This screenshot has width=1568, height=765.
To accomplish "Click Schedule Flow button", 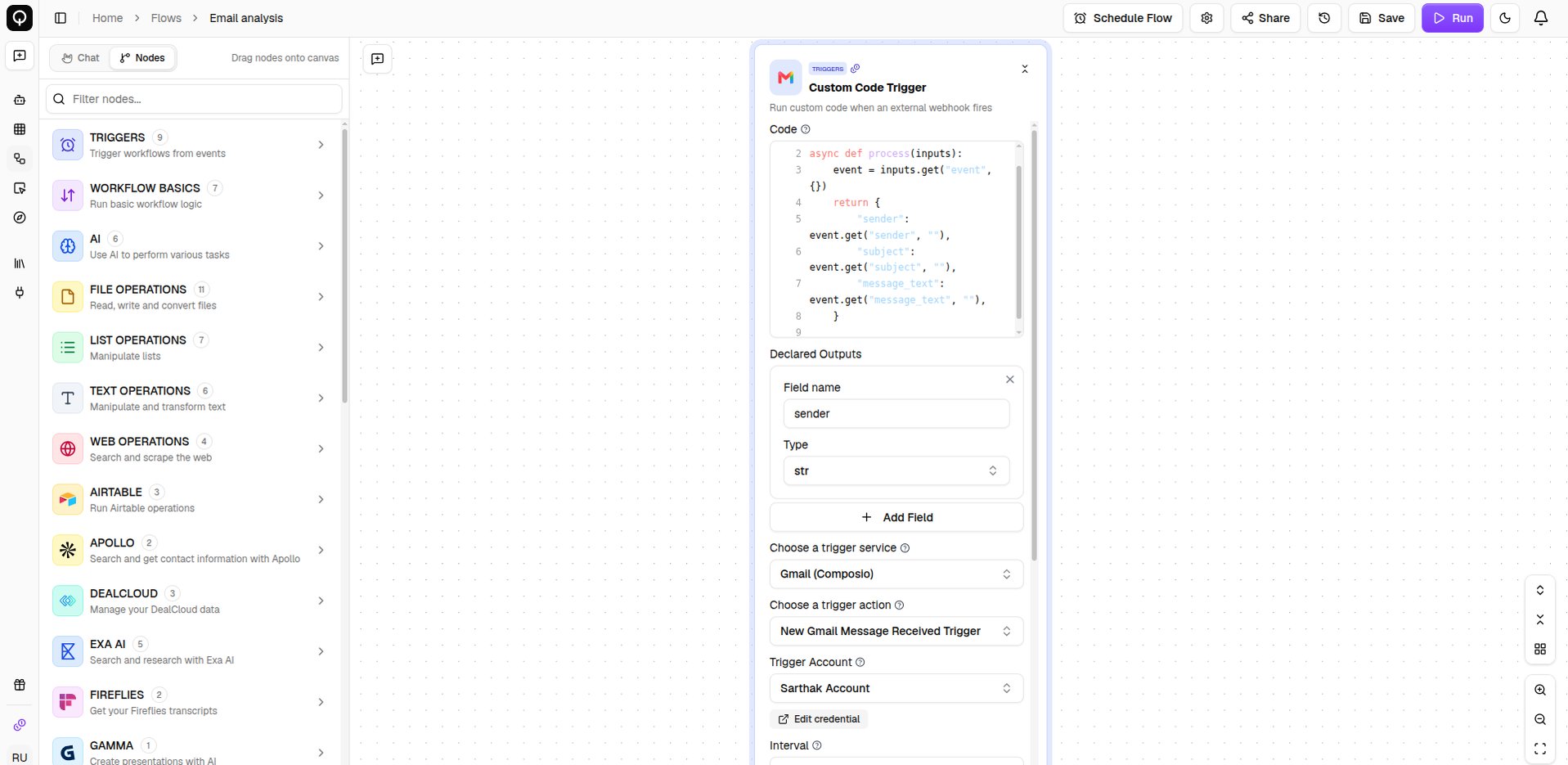I will 1123,18.
